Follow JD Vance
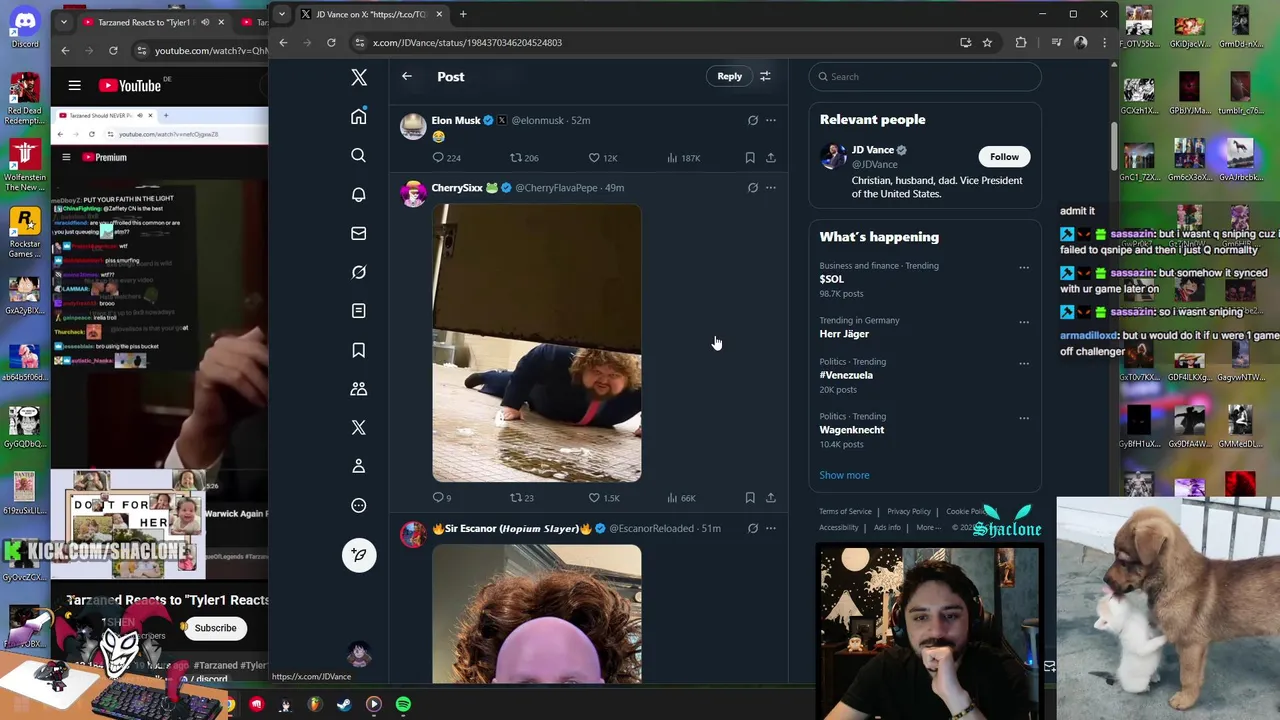This screenshot has height=720, width=1280. coord(1004,156)
